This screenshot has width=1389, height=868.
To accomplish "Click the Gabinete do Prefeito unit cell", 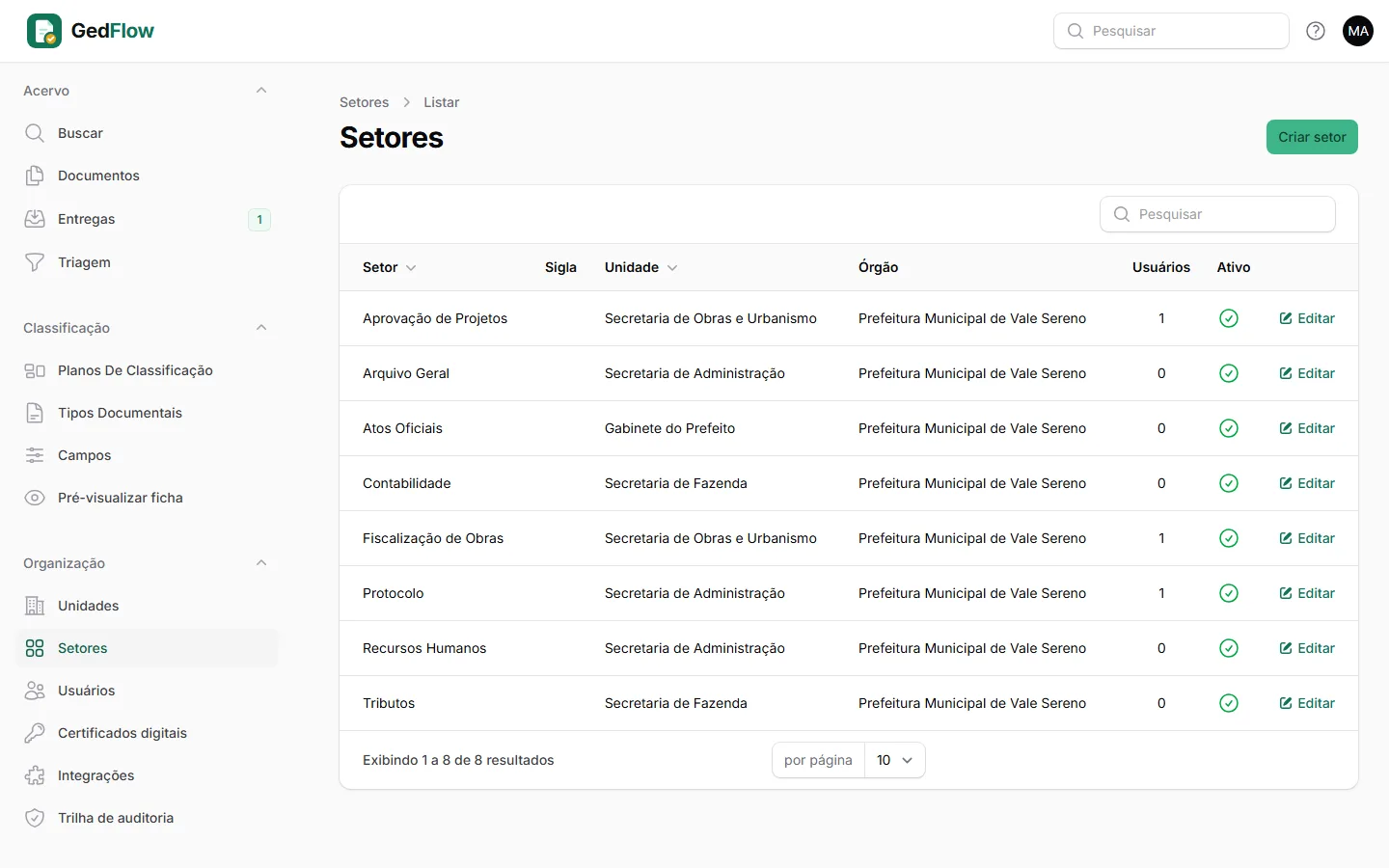I will pyautogui.click(x=669, y=428).
